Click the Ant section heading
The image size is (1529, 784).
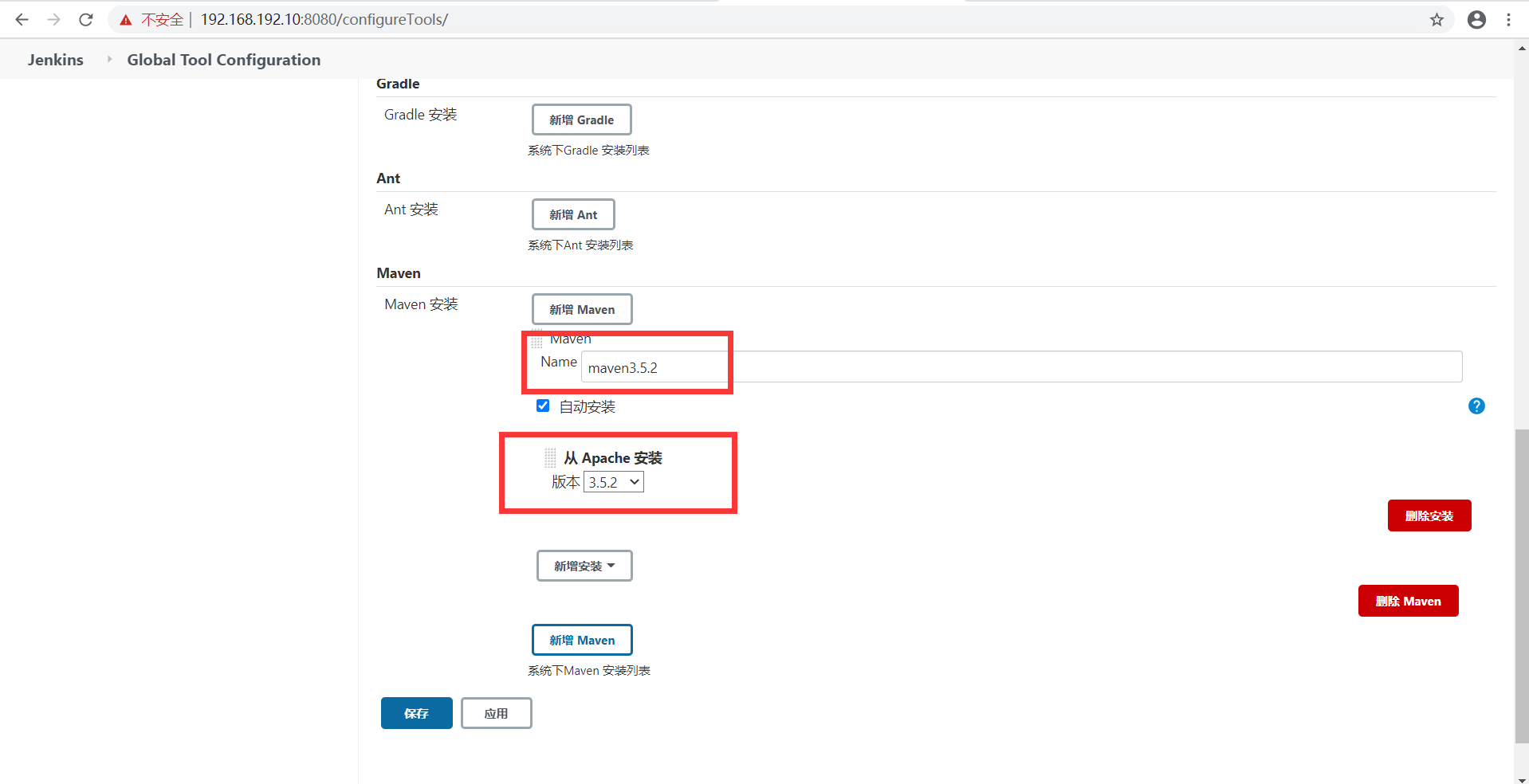click(x=388, y=178)
